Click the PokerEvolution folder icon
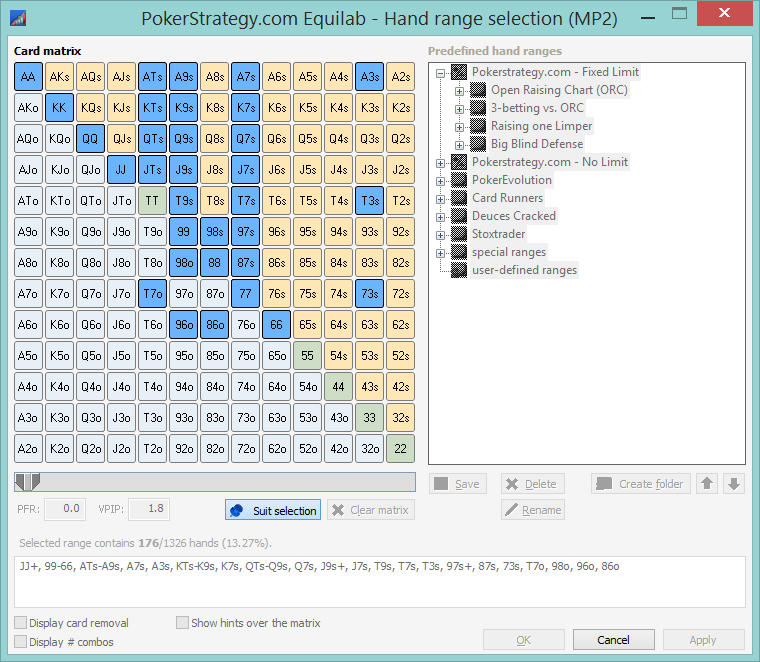Viewport: 760px width, 662px height. [x=459, y=180]
